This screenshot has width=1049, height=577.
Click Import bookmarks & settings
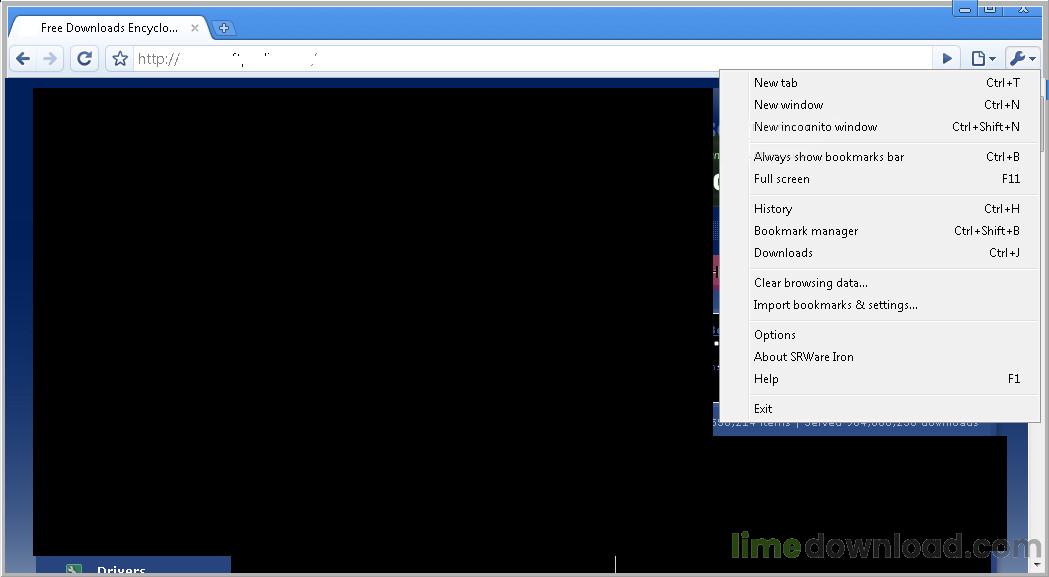[x=836, y=305]
